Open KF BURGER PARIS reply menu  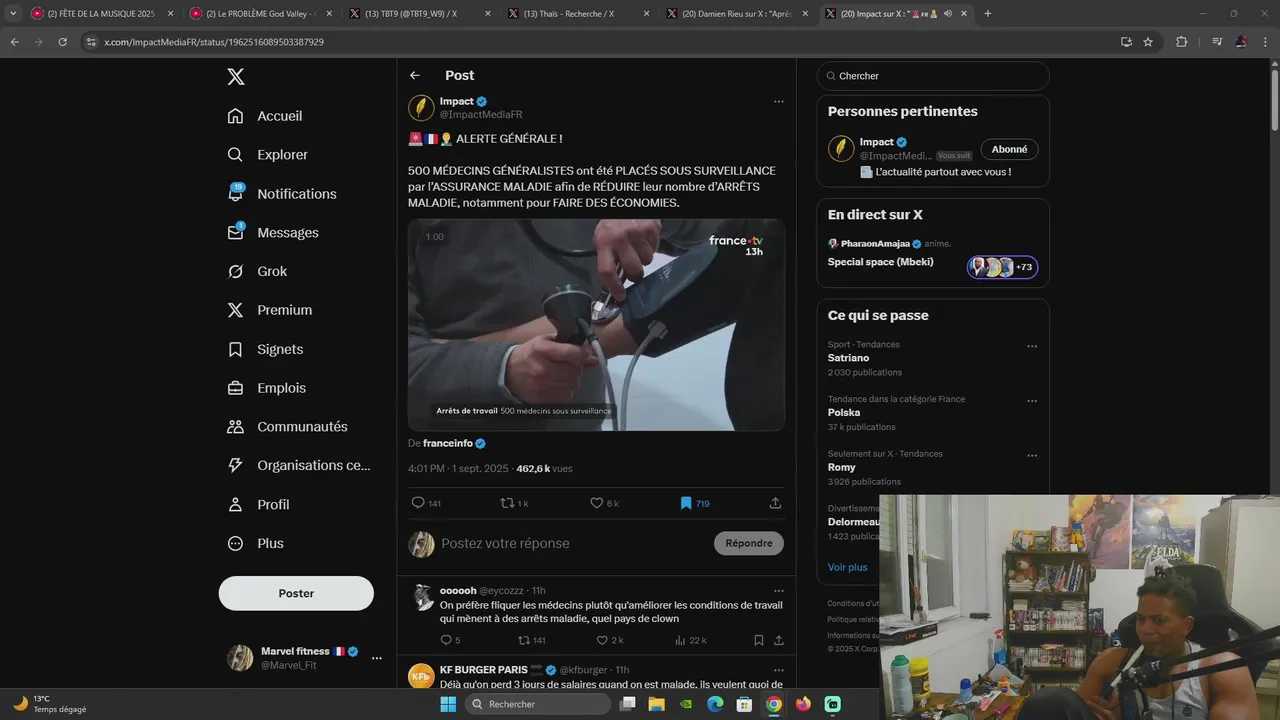(x=778, y=670)
